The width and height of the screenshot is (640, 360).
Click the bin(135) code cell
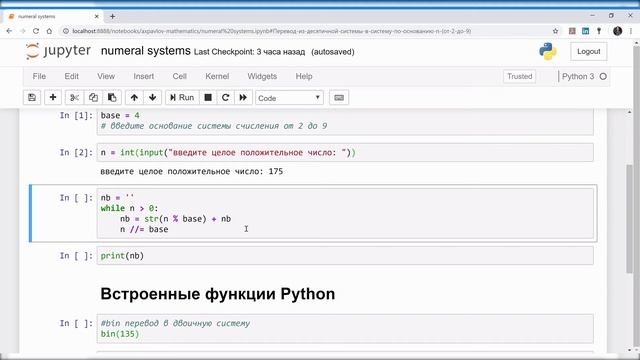pyautogui.click(x=345, y=329)
